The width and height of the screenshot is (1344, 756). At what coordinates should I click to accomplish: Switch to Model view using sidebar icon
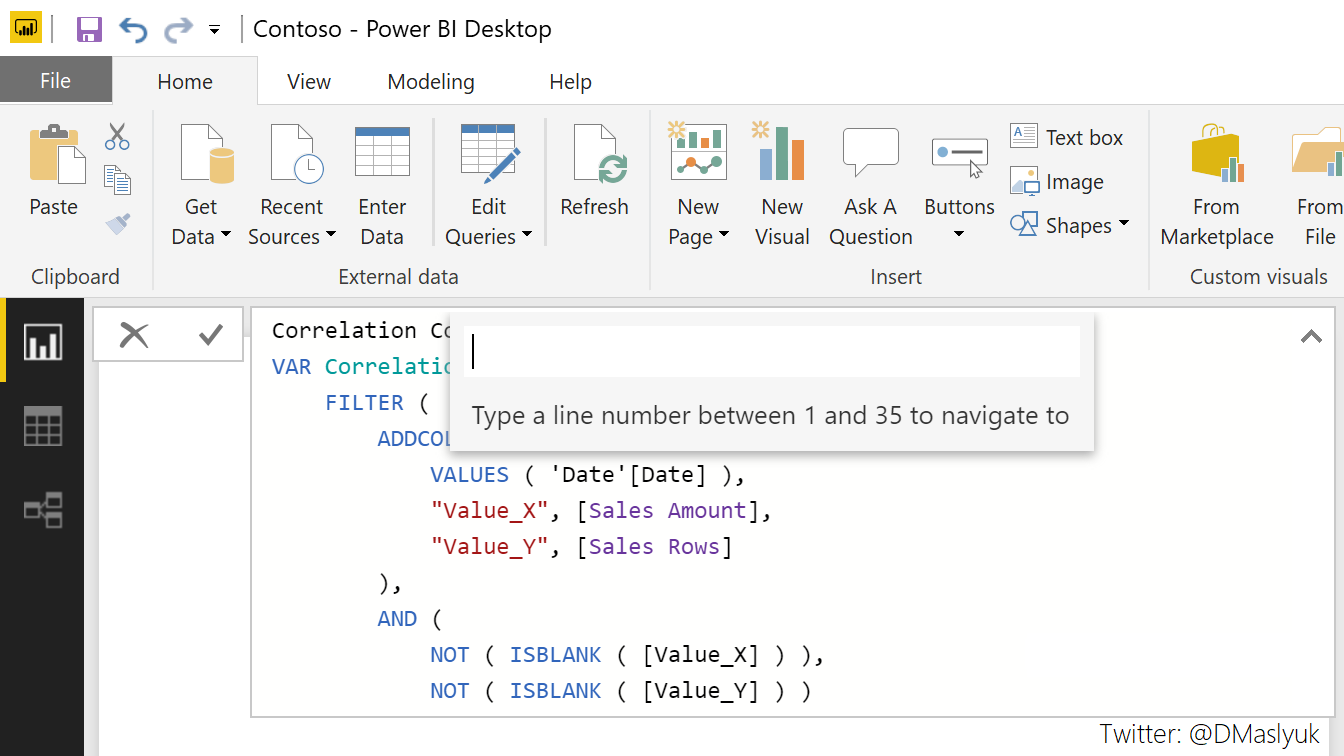(x=41, y=510)
